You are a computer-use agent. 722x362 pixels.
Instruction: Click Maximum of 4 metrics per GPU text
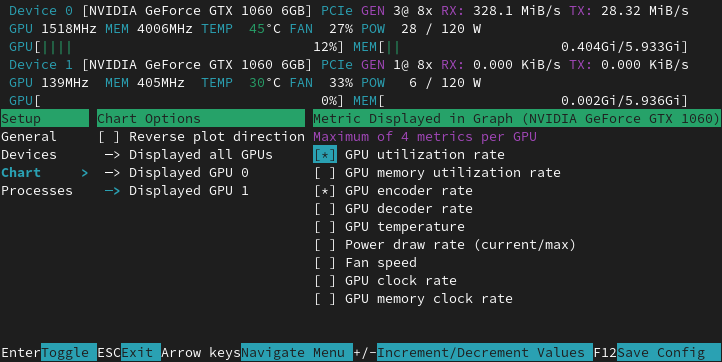425,137
